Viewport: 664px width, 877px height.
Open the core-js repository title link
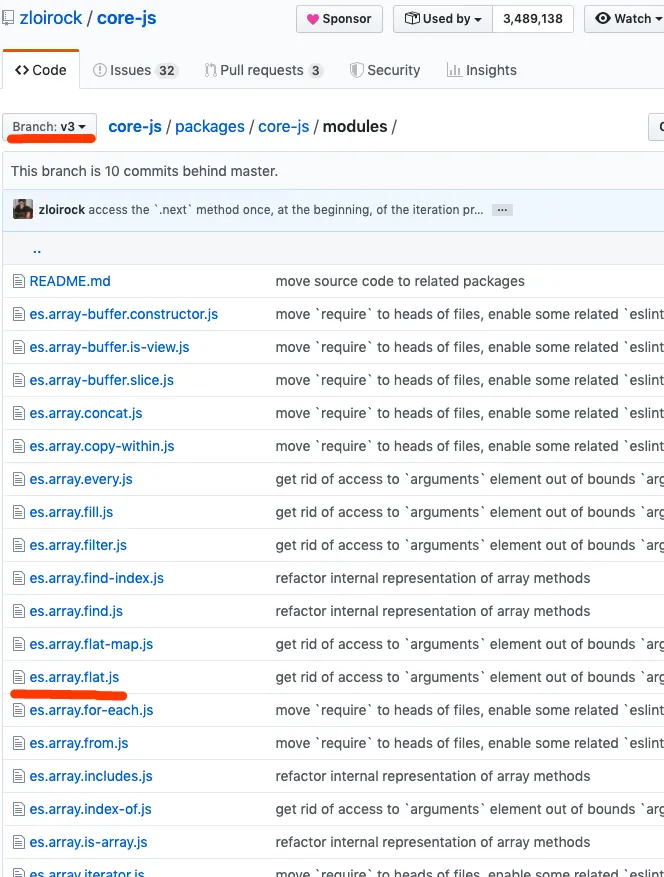[x=126, y=18]
